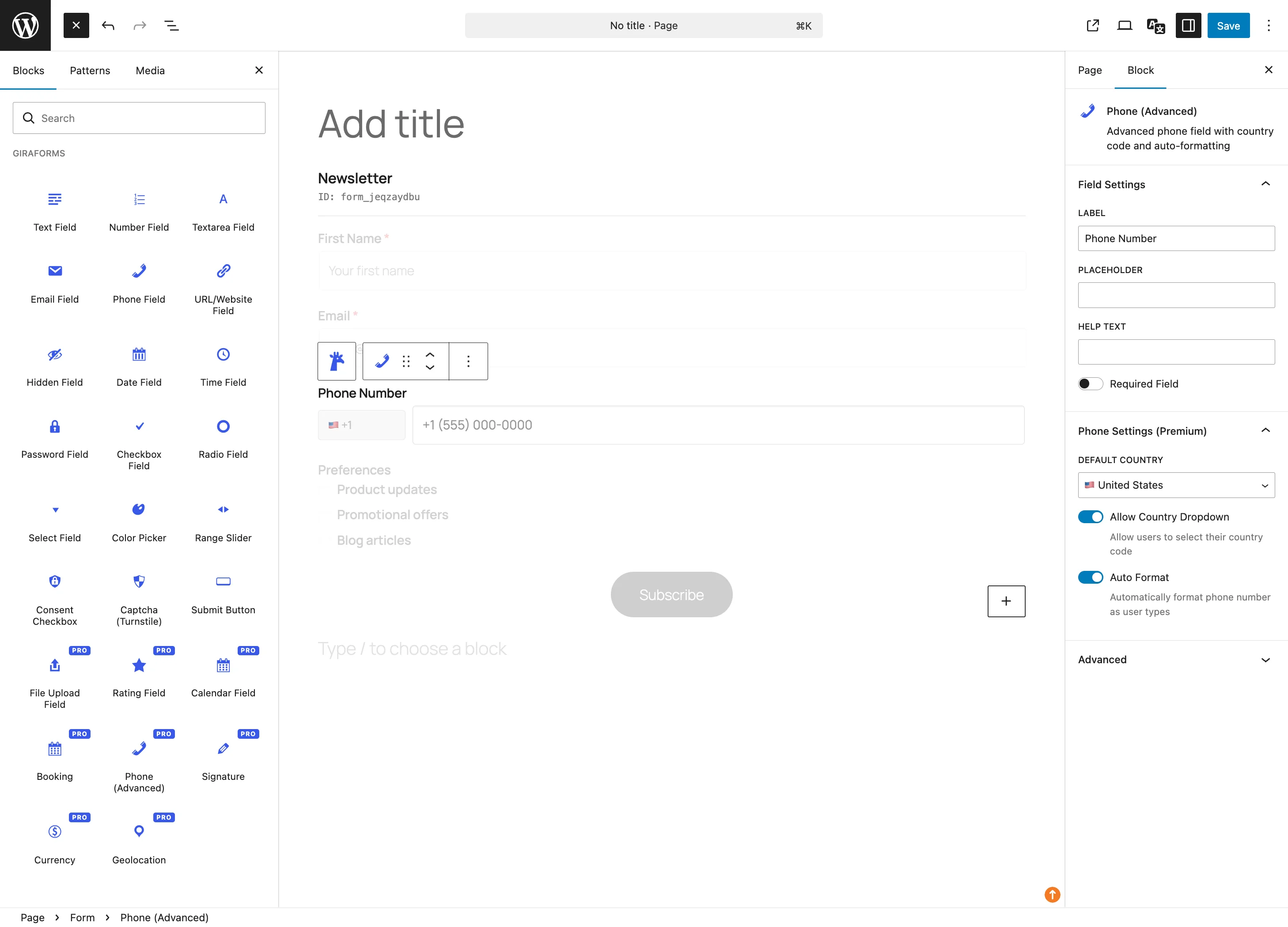This screenshot has width=1288, height=927.
Task: Turn off Auto Format toggle
Action: coord(1090,577)
